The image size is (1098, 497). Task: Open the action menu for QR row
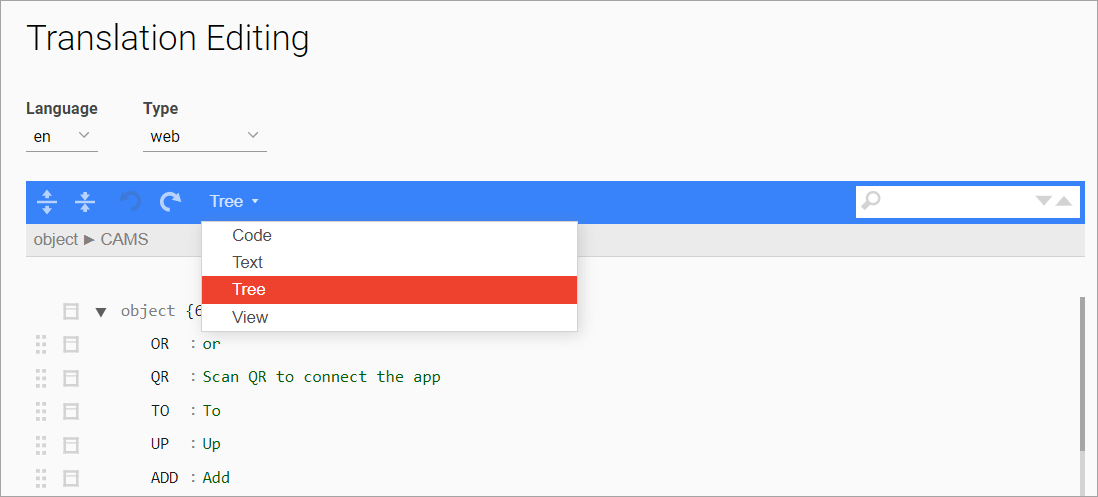coord(71,378)
